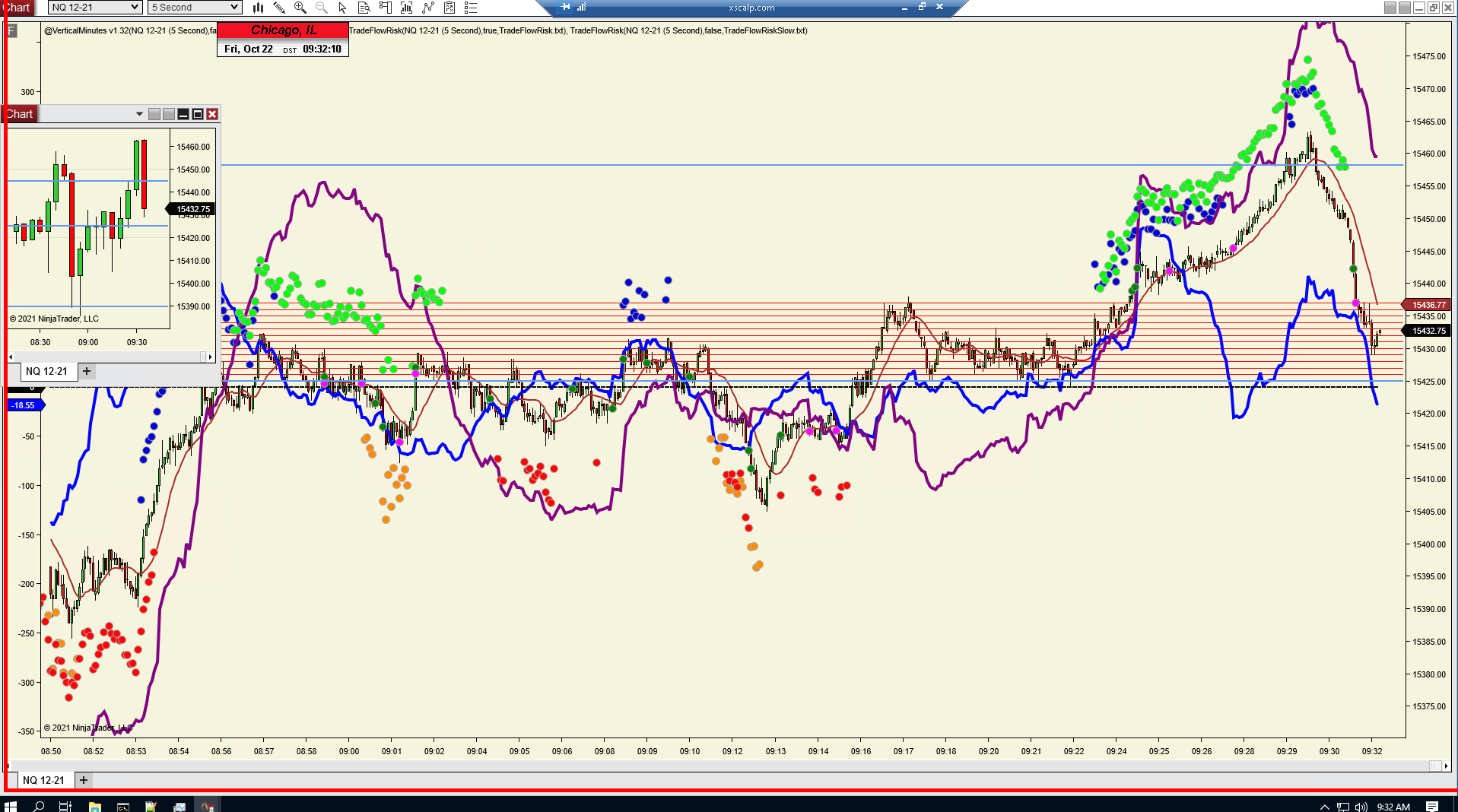Click the zoom out magnifier icon
Viewport: 1458px width, 812px height.
click(322, 8)
